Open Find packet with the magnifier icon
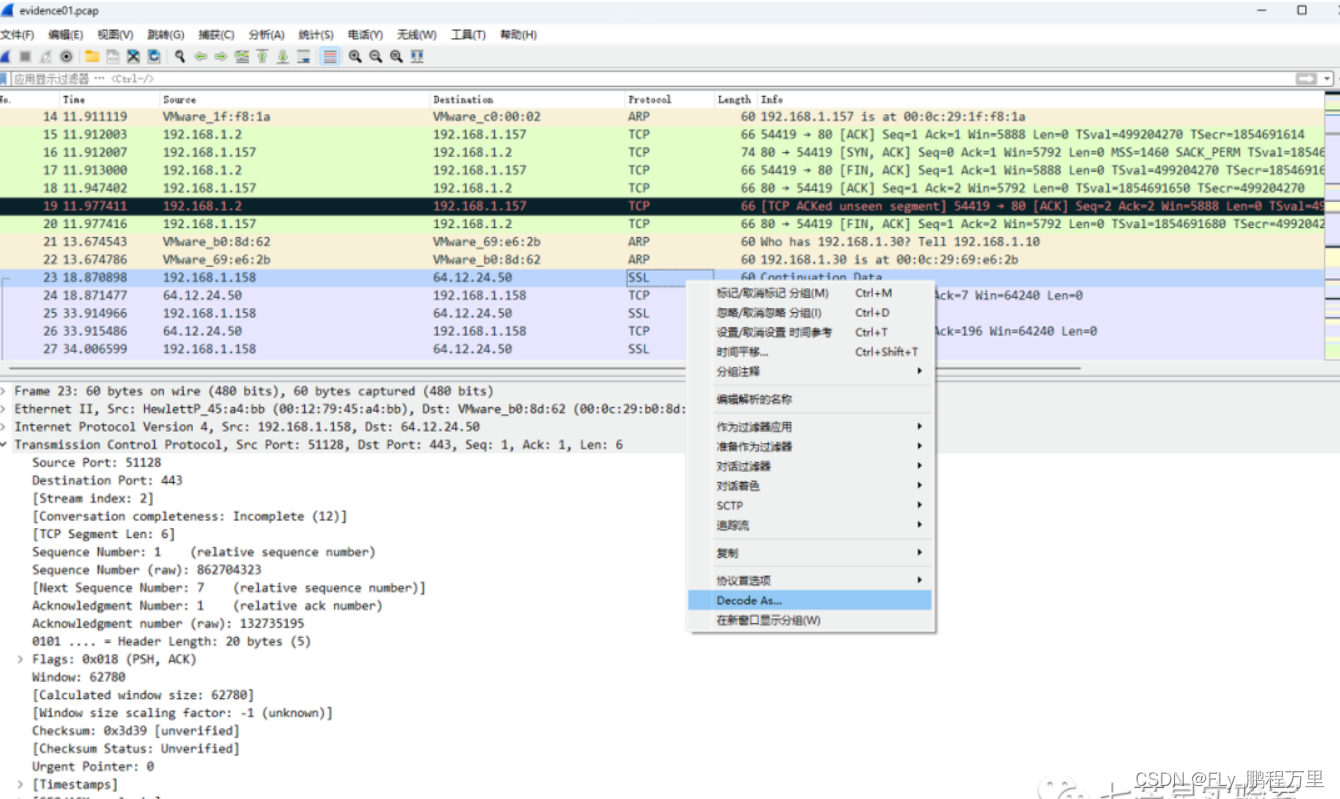Screen dimensions: 1340x799 [x=180, y=57]
